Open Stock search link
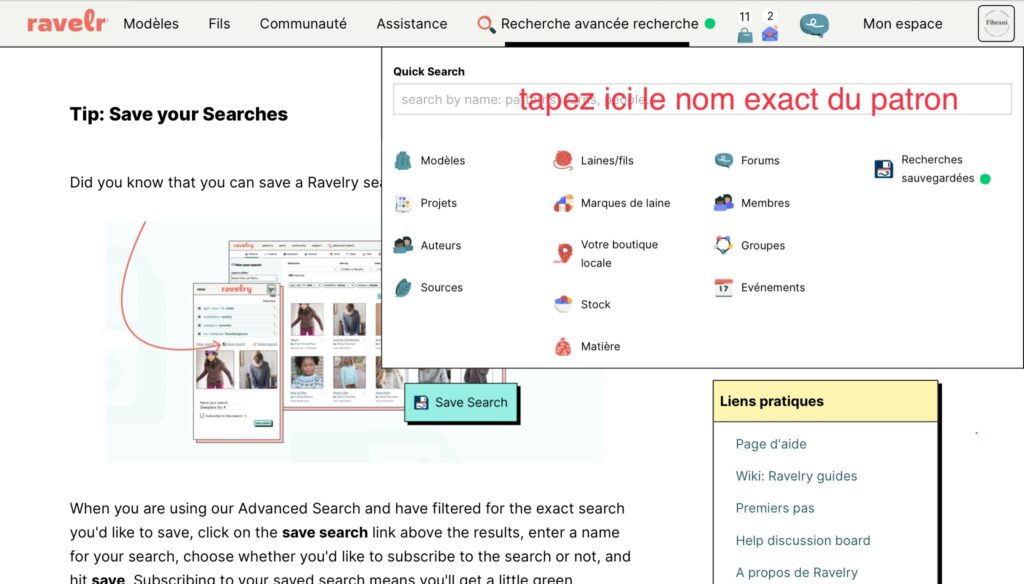The width and height of the screenshot is (1024, 584). click(596, 304)
